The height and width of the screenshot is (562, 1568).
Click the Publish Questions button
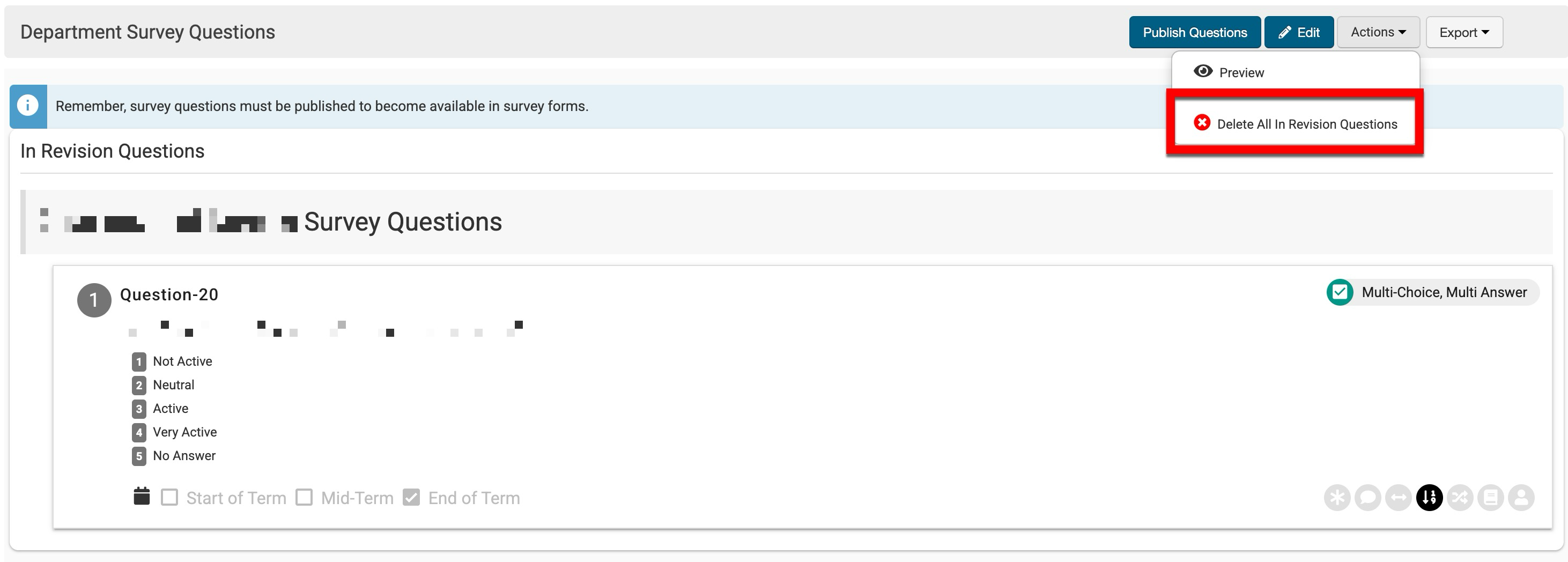(1194, 32)
